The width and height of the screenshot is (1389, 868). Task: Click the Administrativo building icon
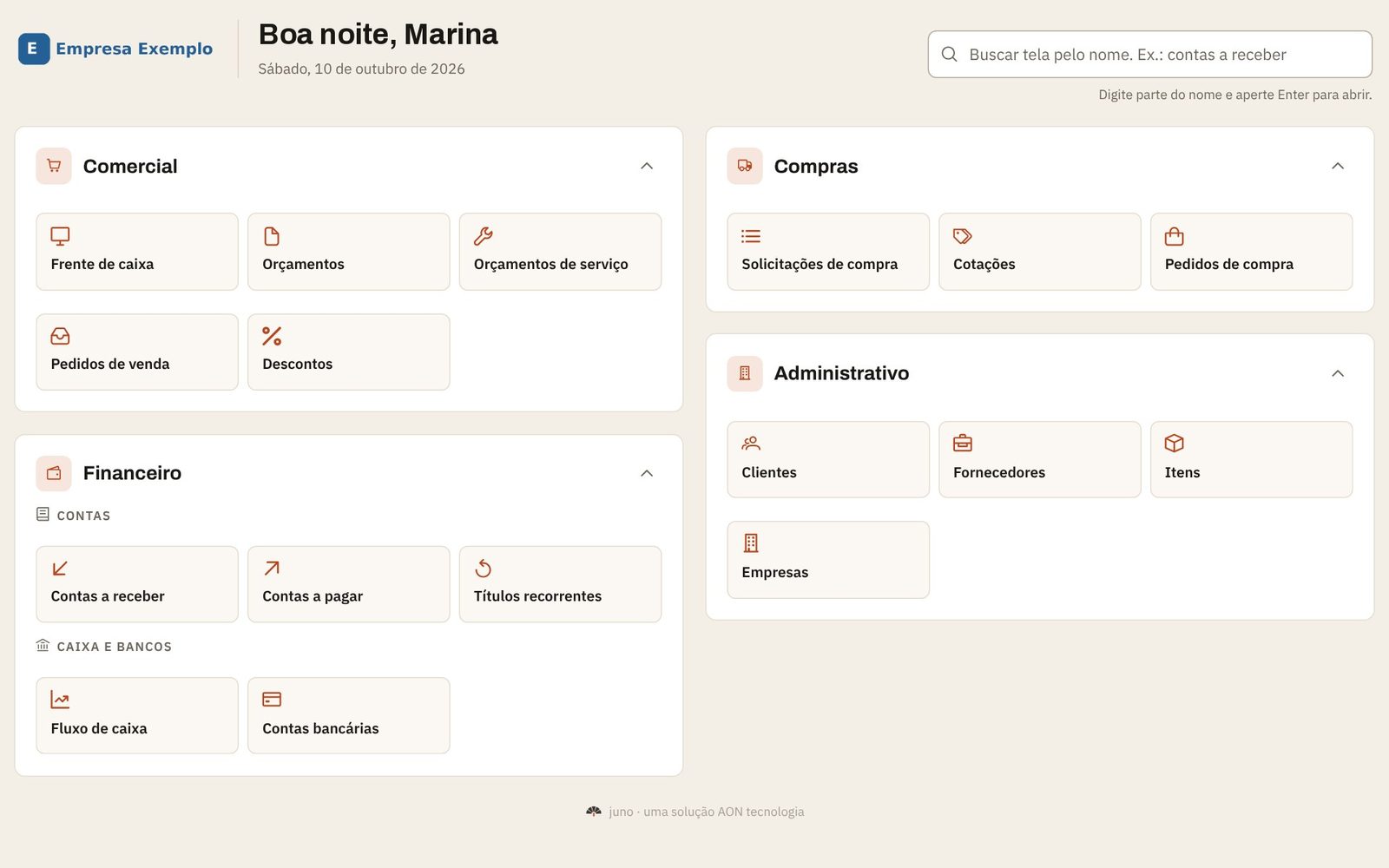coord(745,373)
